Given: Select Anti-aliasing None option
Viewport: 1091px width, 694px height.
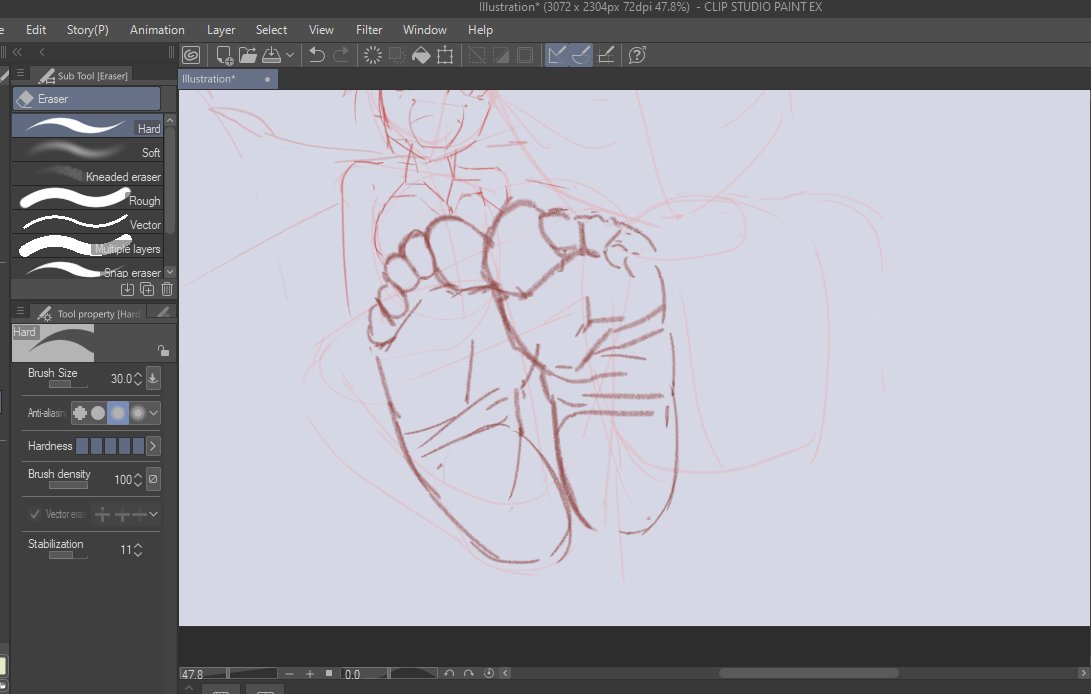Looking at the screenshot, I should point(80,413).
